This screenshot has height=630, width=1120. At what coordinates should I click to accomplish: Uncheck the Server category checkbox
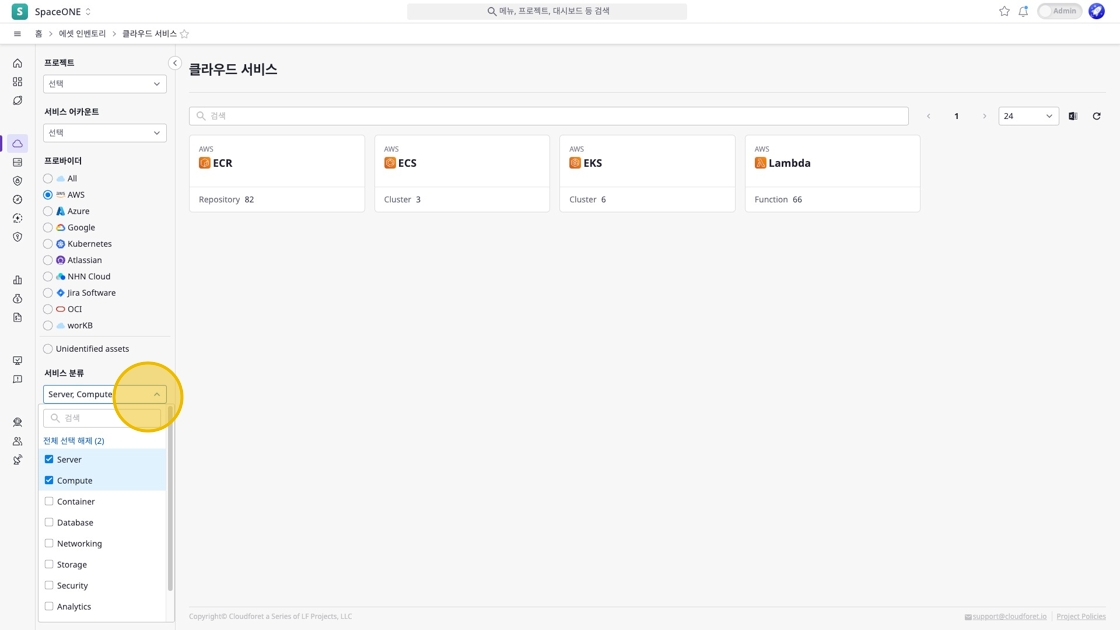[49, 460]
